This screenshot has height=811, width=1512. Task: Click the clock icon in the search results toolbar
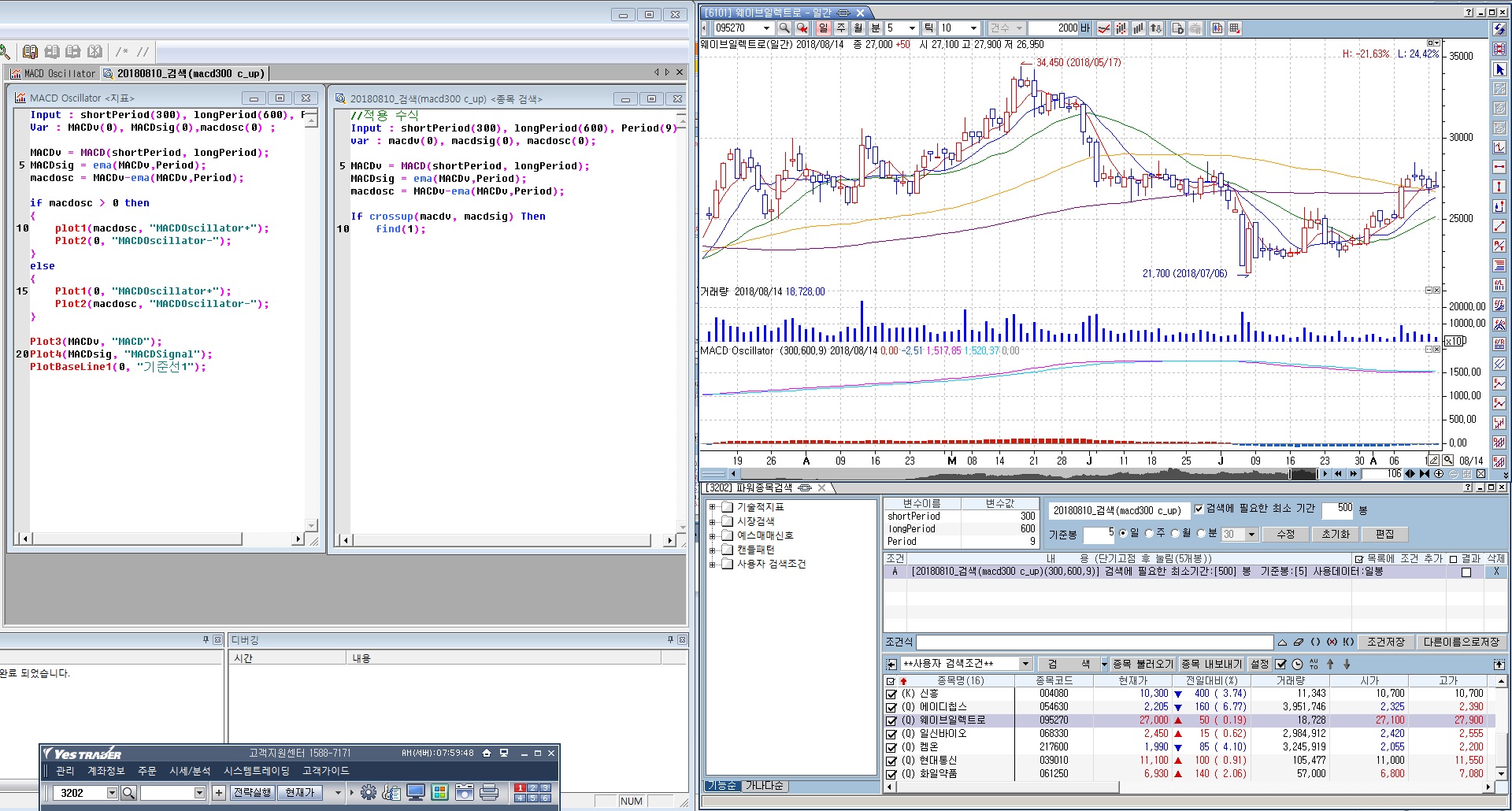click(1298, 665)
